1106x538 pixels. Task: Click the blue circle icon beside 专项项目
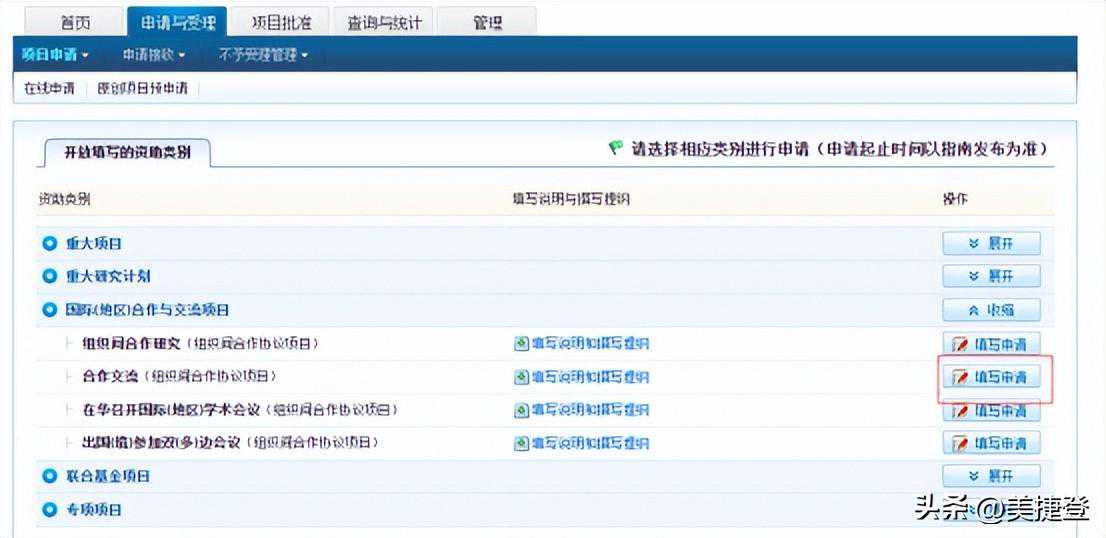[x=49, y=509]
